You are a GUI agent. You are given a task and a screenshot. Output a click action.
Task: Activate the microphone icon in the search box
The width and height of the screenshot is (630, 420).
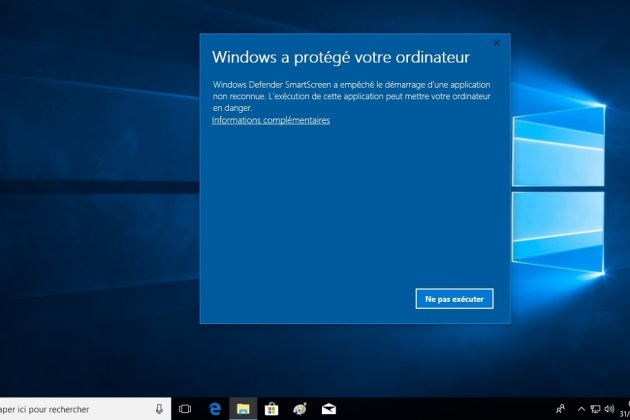click(x=159, y=409)
